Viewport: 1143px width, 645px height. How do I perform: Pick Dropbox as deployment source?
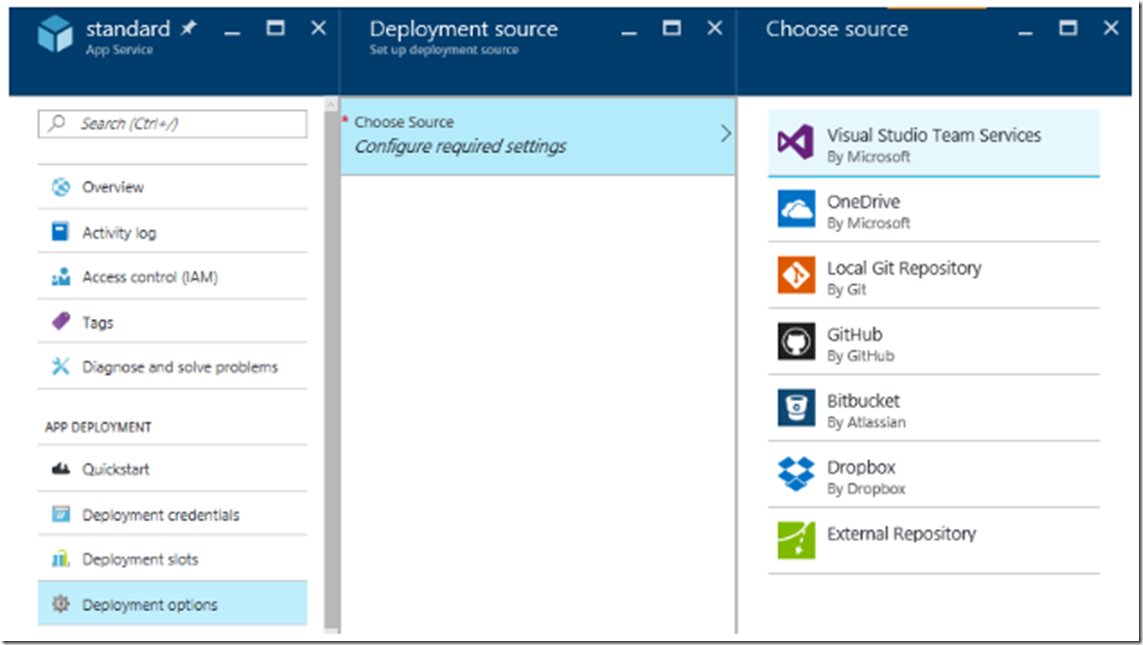click(934, 474)
